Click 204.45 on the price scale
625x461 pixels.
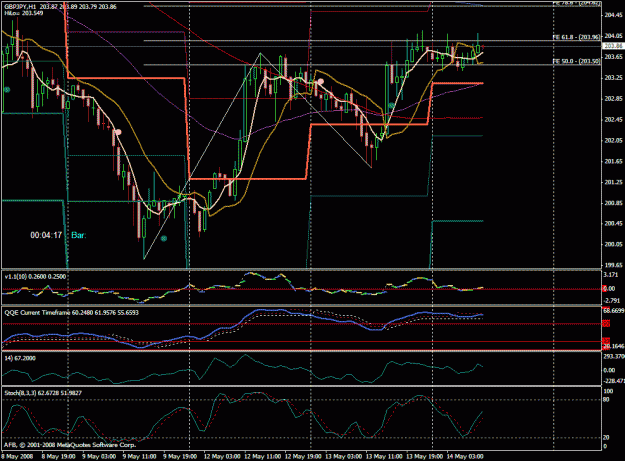point(613,15)
